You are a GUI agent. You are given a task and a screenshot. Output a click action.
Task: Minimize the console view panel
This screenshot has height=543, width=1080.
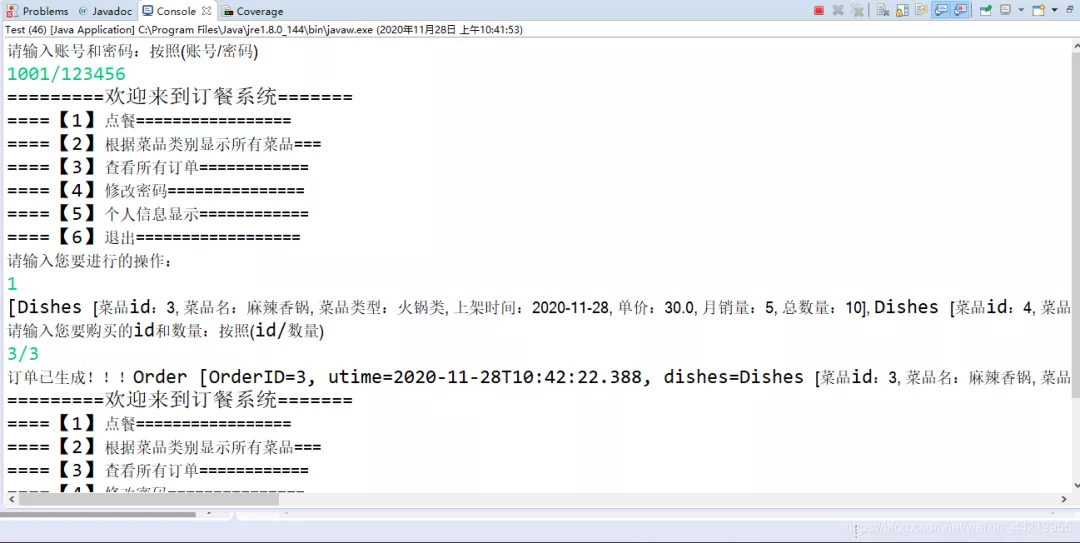(x=1070, y=9)
